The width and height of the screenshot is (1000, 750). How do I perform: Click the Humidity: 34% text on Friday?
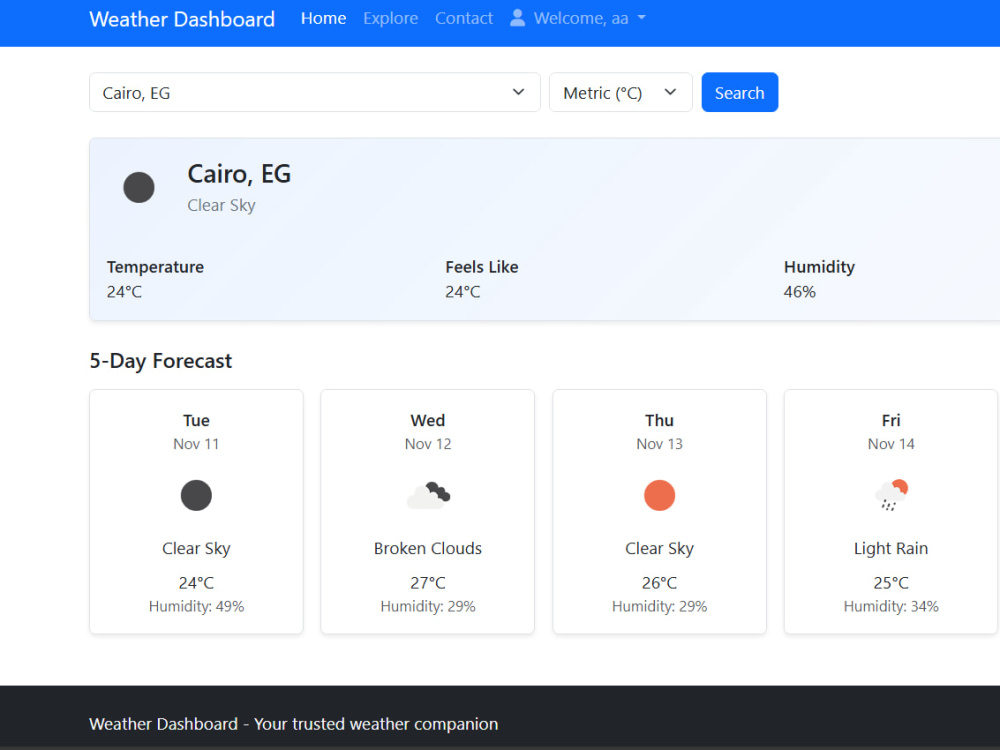click(891, 607)
